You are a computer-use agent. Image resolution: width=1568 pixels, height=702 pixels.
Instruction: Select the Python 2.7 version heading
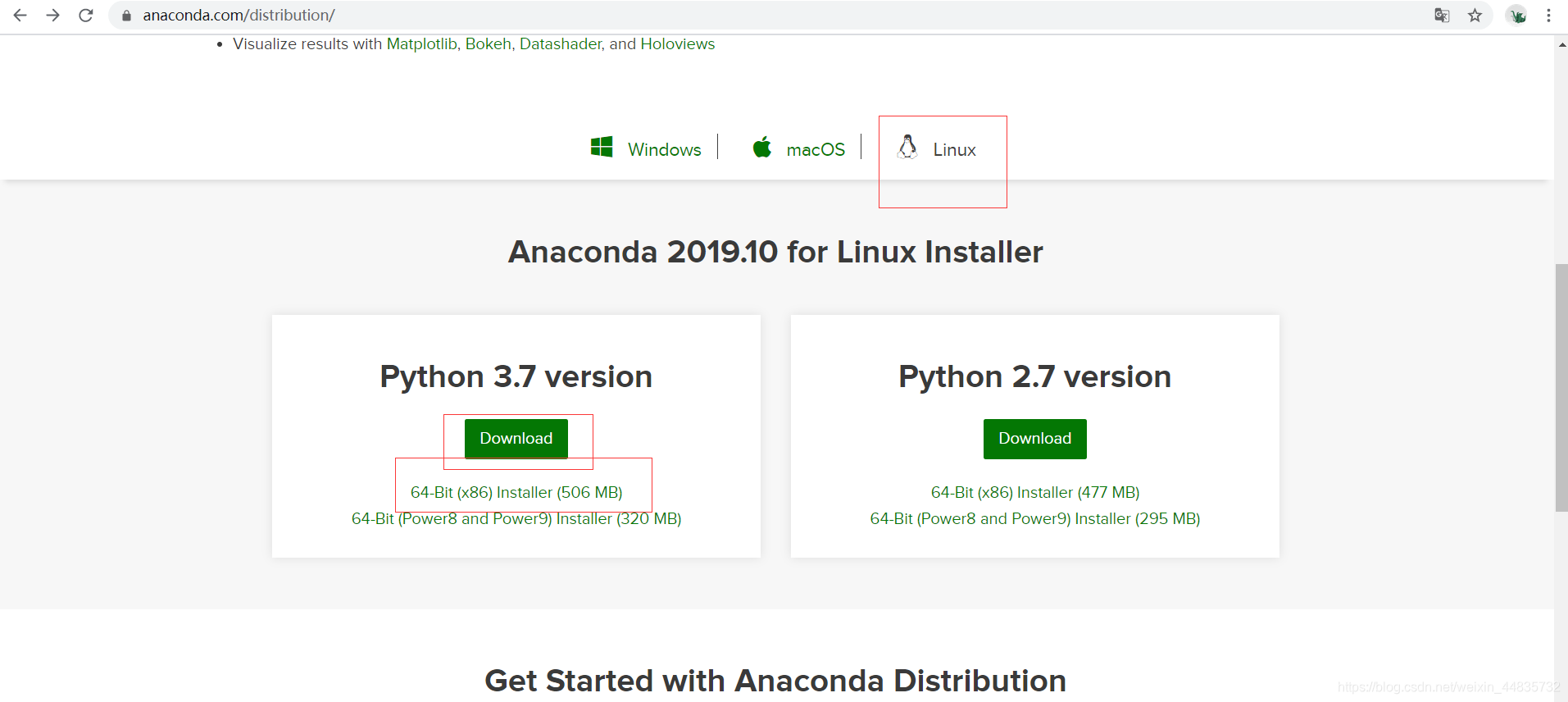click(x=1035, y=376)
